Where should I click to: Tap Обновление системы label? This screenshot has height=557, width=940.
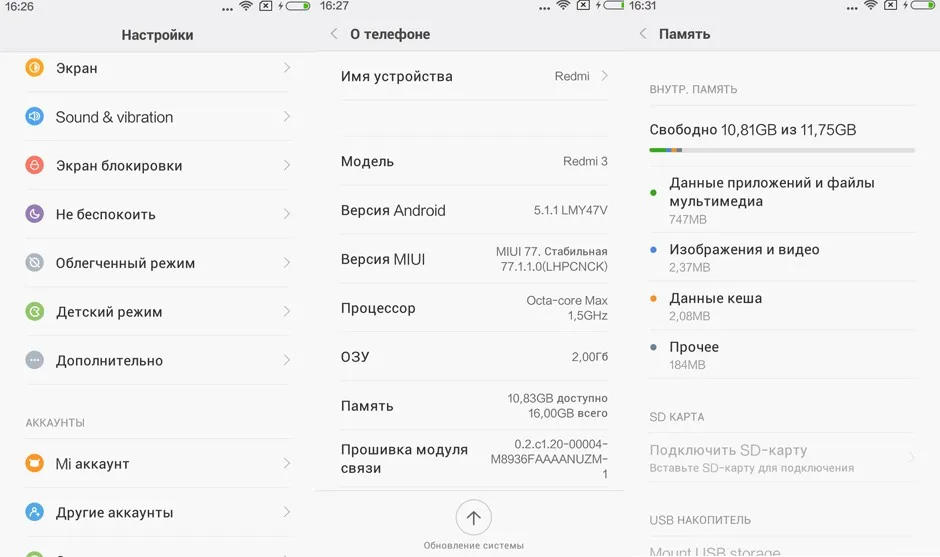tap(474, 546)
